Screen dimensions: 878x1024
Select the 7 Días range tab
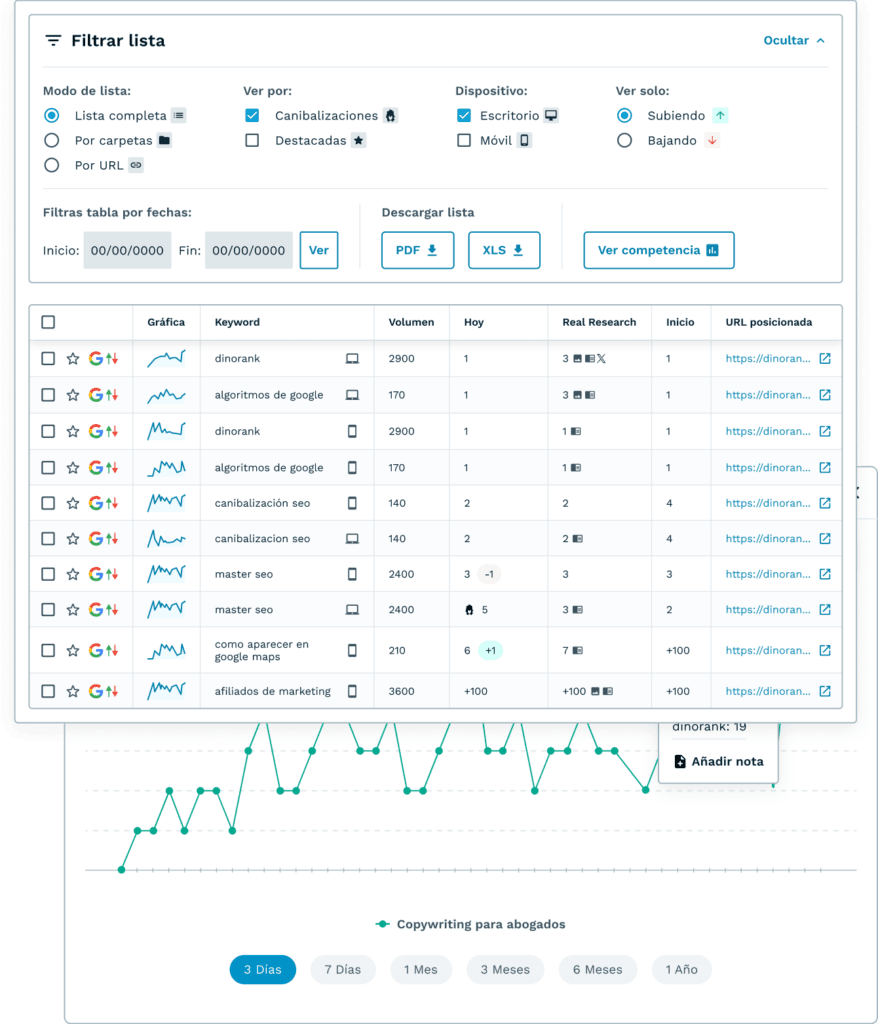[x=343, y=970]
